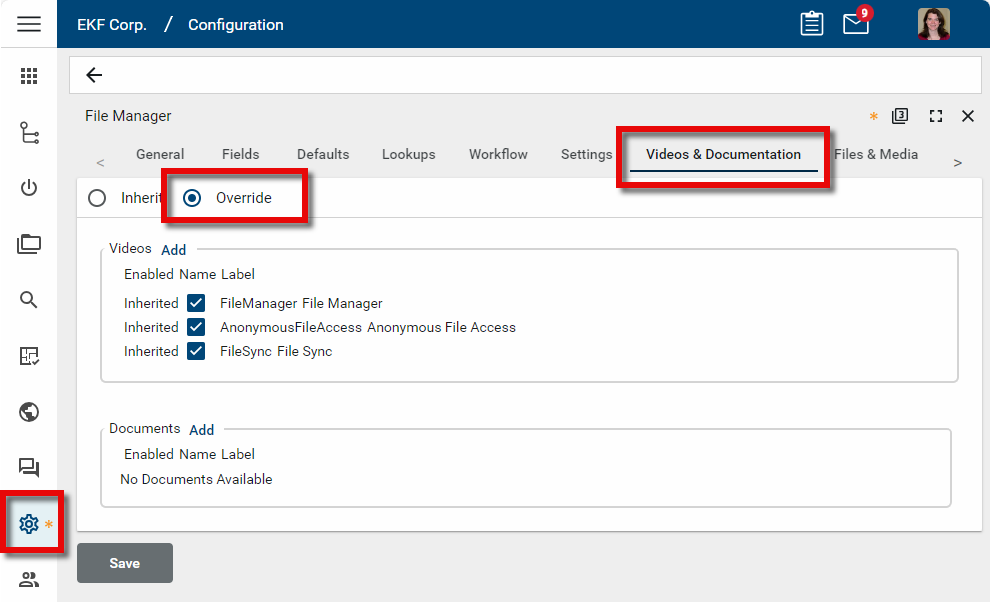Click the Save button
This screenshot has width=990, height=602.
[x=125, y=563]
